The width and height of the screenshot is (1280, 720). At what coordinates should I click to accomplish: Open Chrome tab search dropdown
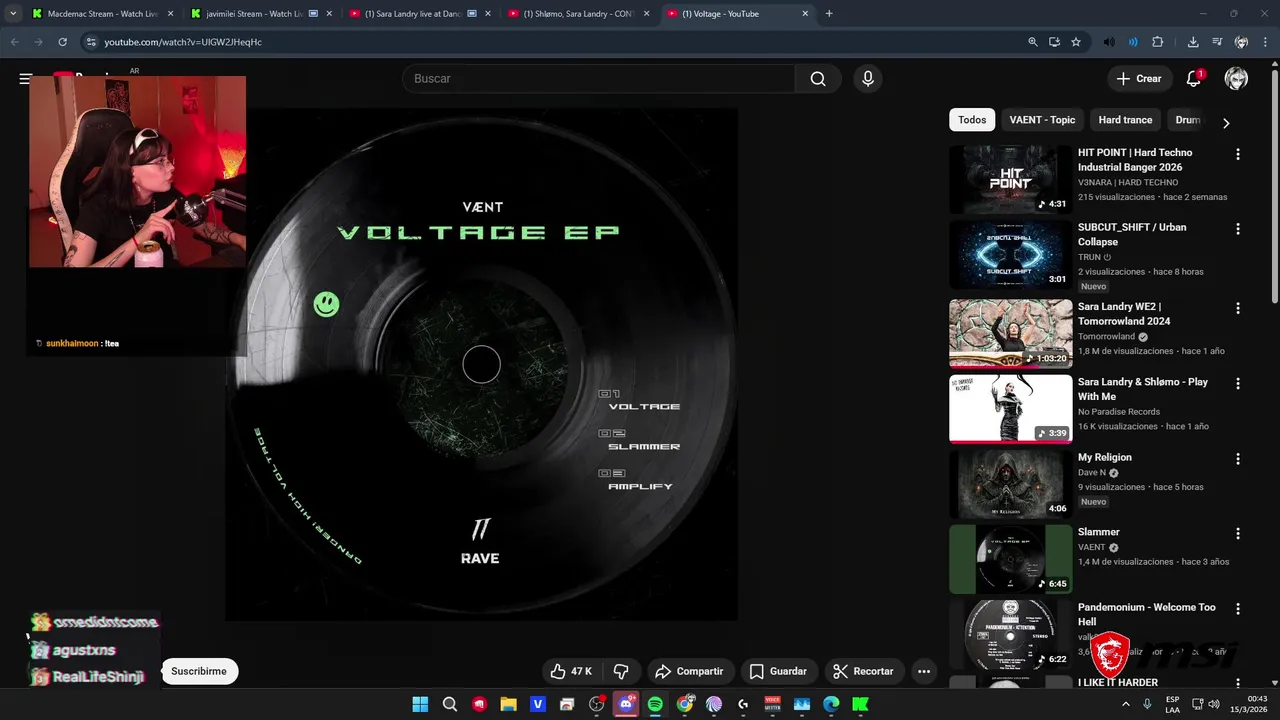[13, 14]
